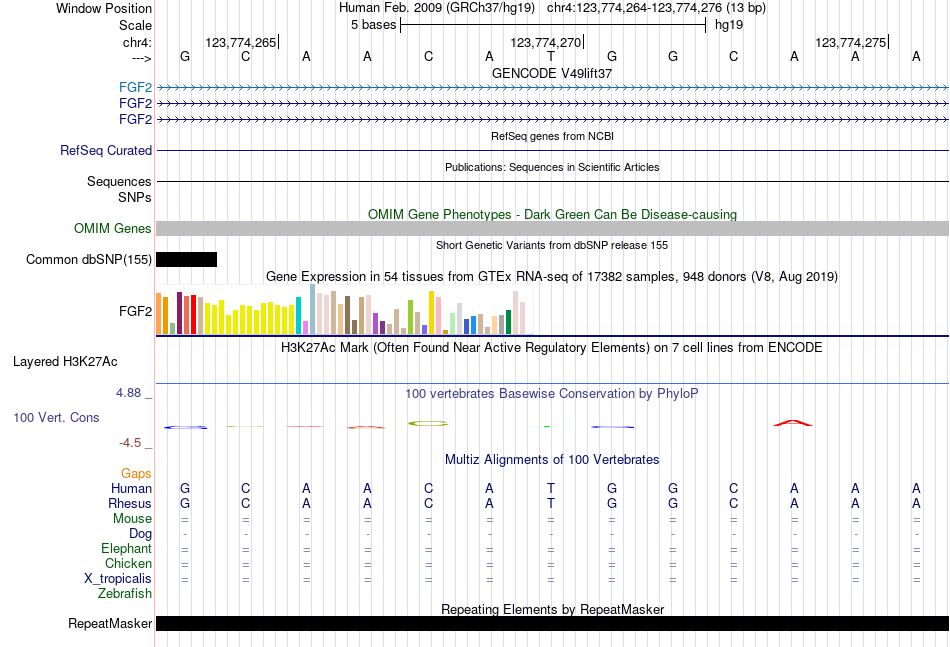Click Short Genetic Variants from dbSNP title

(x=552, y=245)
